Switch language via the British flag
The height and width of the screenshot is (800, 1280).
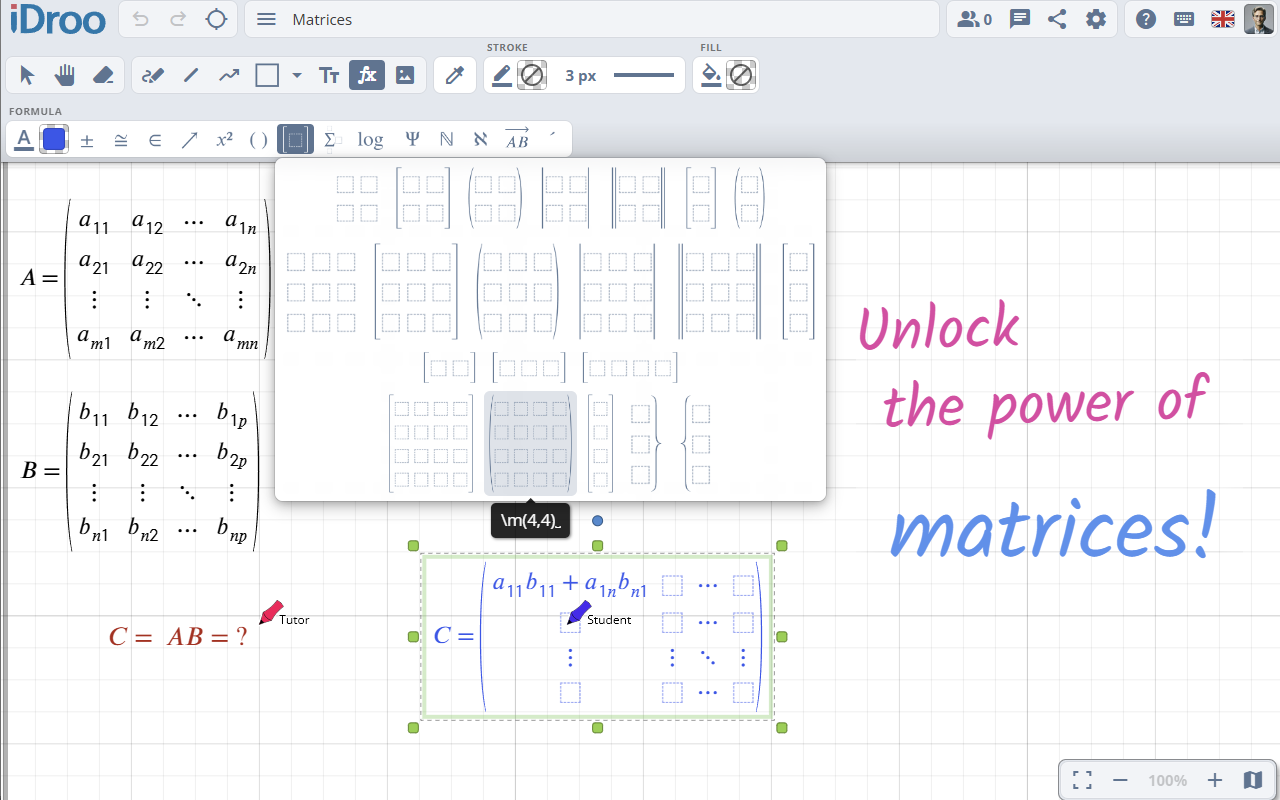[1221, 17]
